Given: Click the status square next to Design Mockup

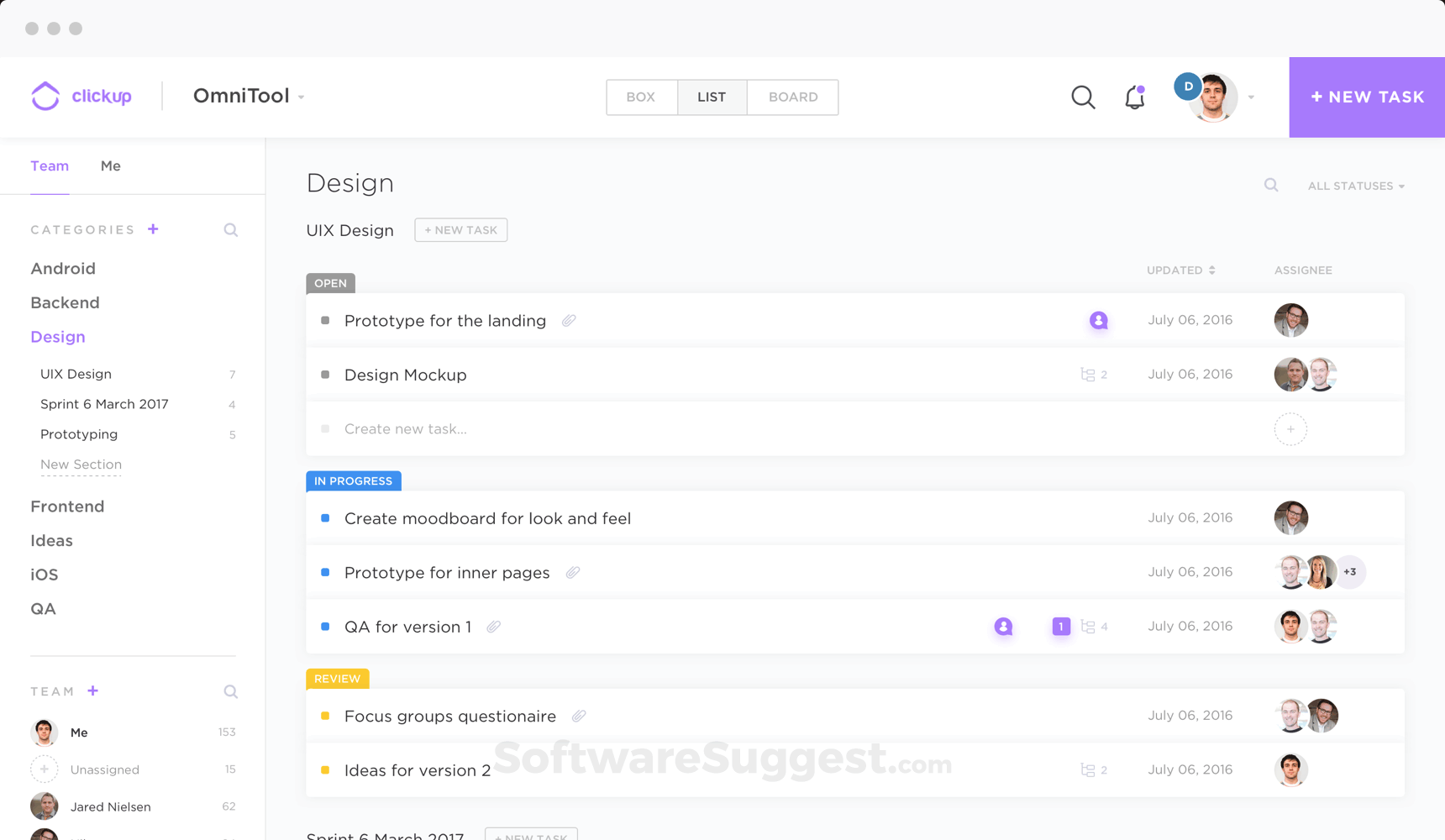Looking at the screenshot, I should [324, 375].
